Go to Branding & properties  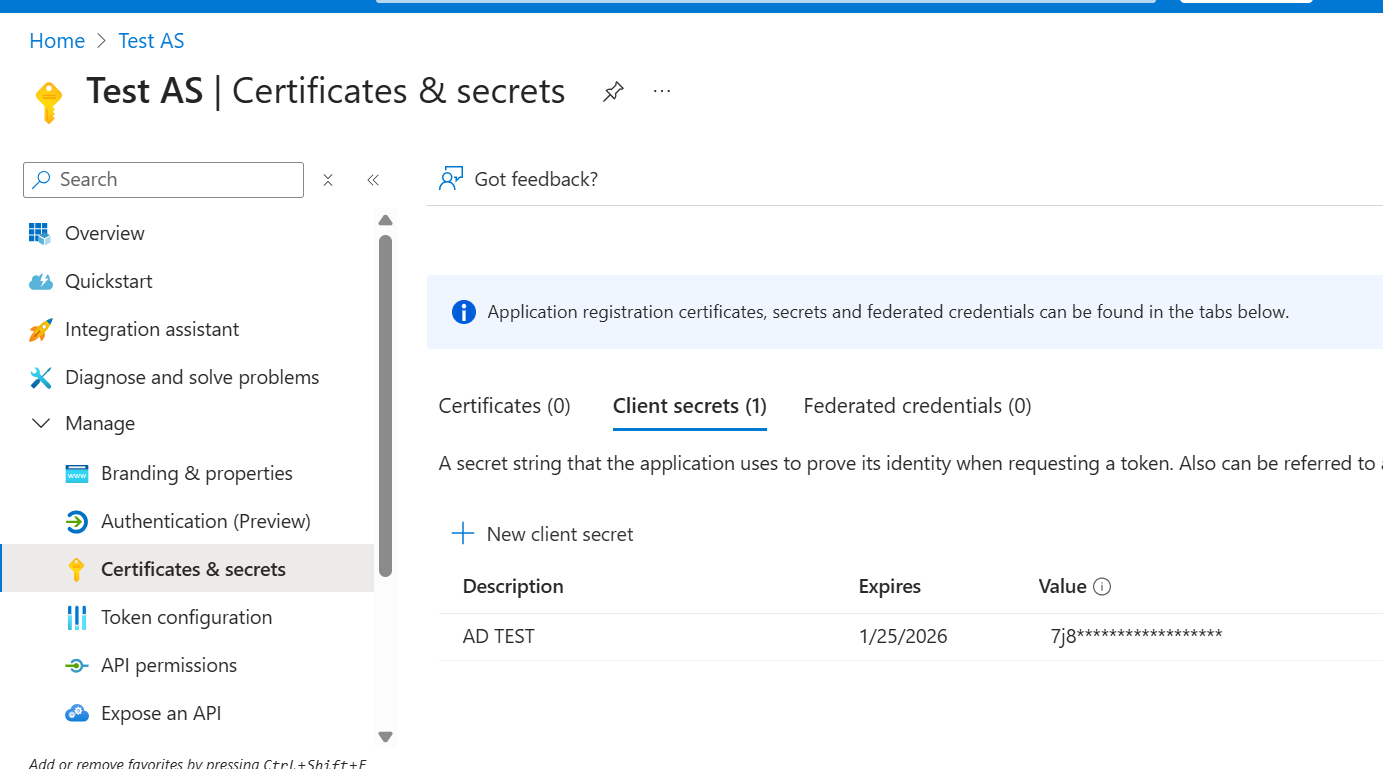point(196,473)
